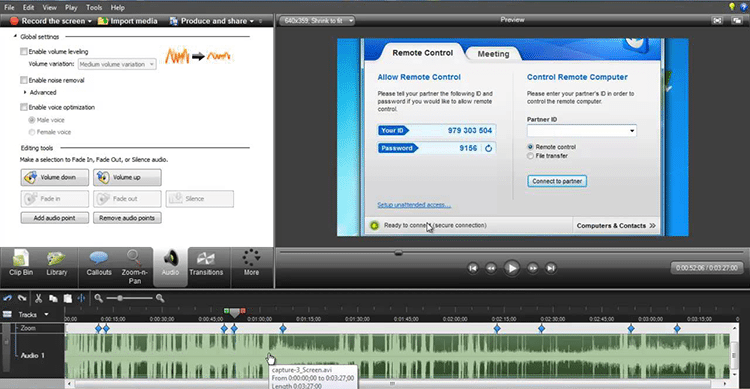
Task: Play the preview video
Action: click(511, 268)
